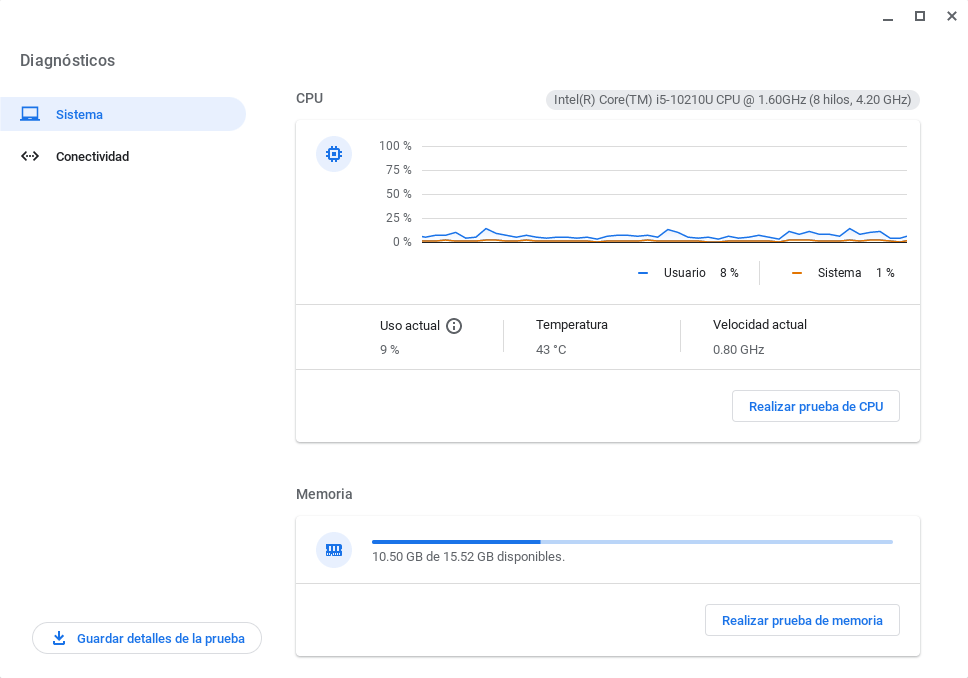The height and width of the screenshot is (678, 968).
Task: Run Realizar prueba de memoria
Action: tap(802, 620)
